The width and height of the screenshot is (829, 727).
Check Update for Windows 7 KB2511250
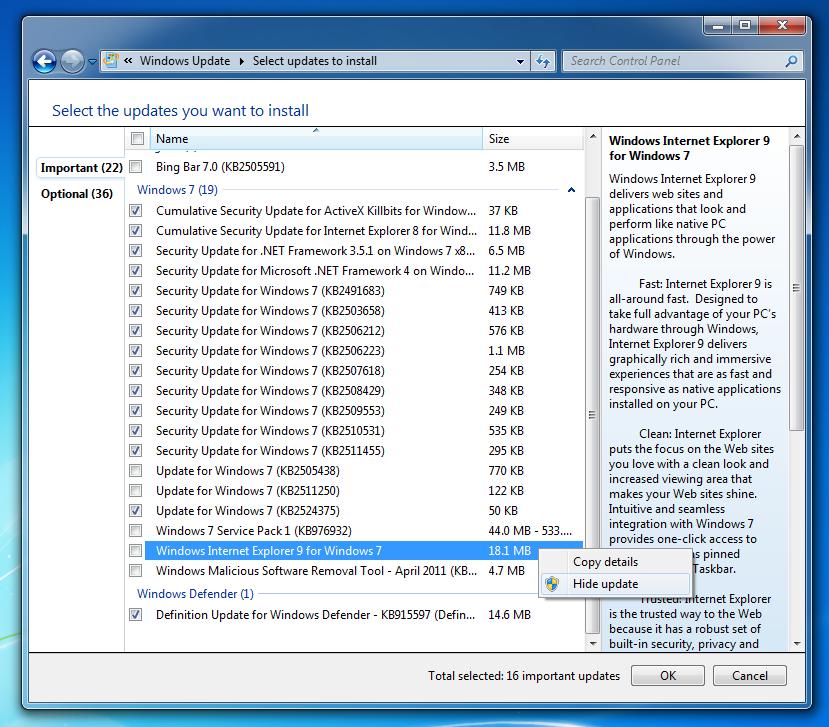tap(136, 491)
